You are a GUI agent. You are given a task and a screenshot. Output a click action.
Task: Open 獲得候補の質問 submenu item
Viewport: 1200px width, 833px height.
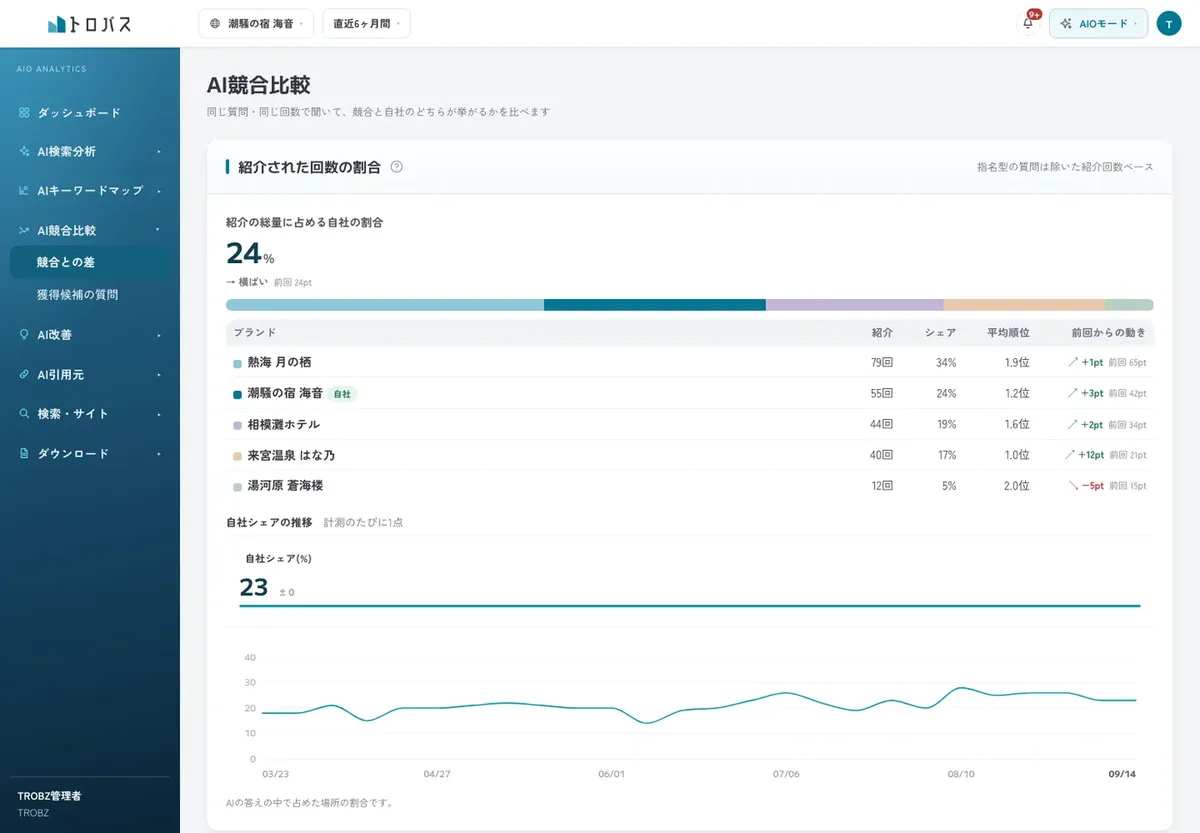(90, 295)
